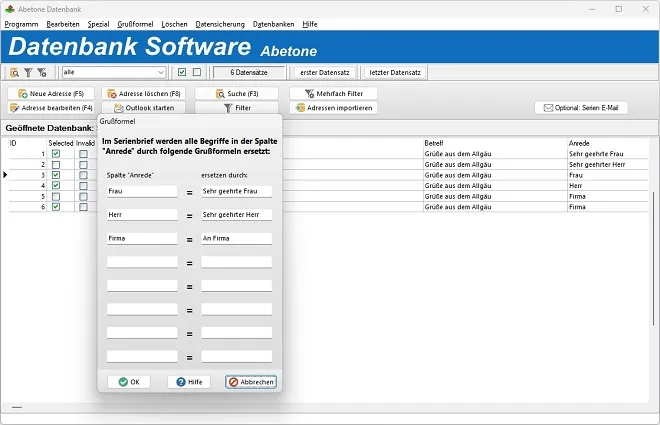Click Adressen importieren button
This screenshot has height=425, width=660.
(333, 108)
